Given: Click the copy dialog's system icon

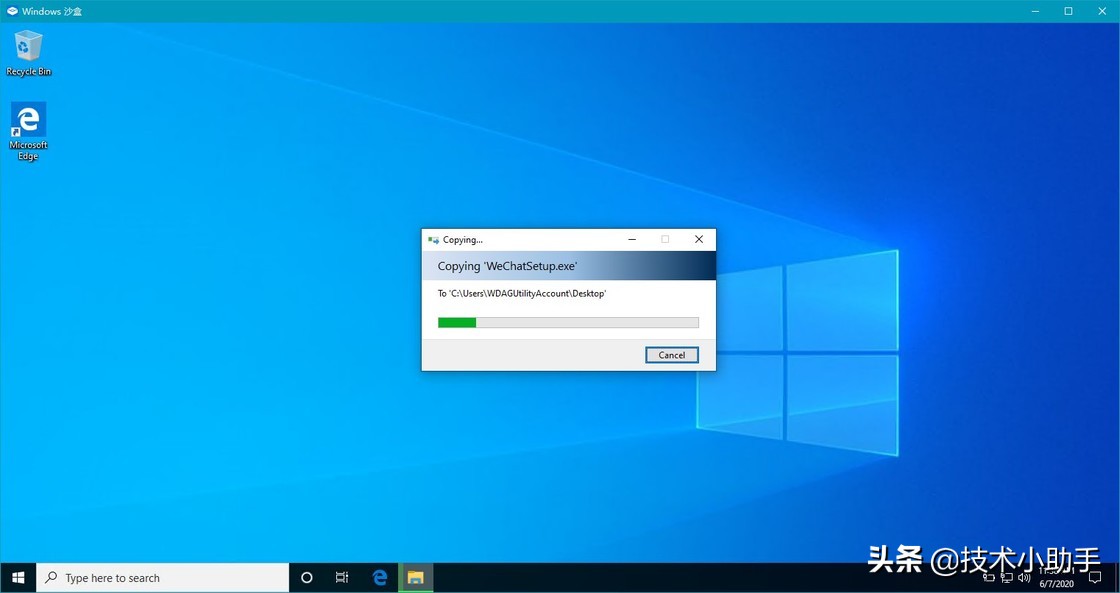Looking at the screenshot, I should [x=432, y=239].
